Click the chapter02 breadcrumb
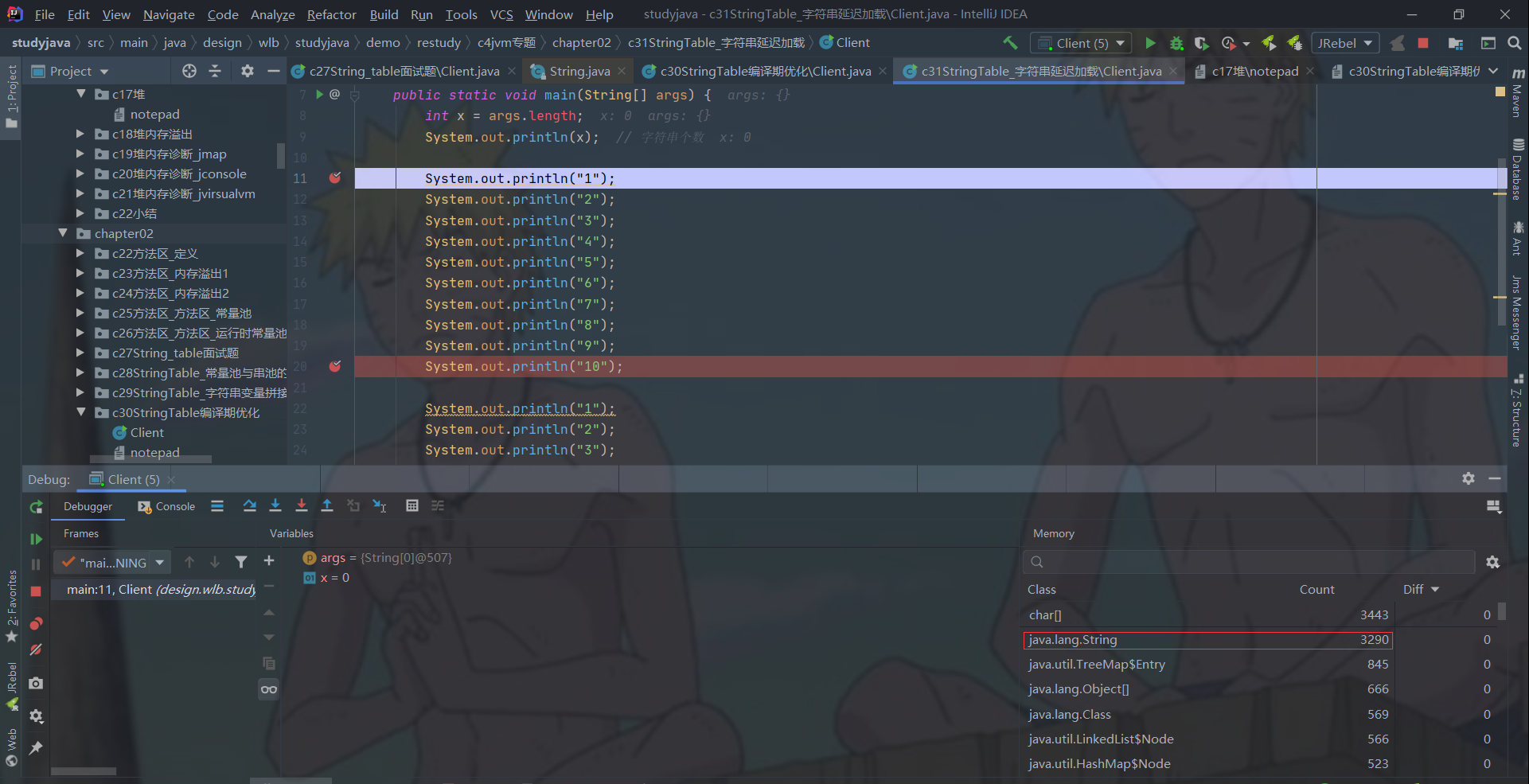The width and height of the screenshot is (1529, 784). pos(581,42)
